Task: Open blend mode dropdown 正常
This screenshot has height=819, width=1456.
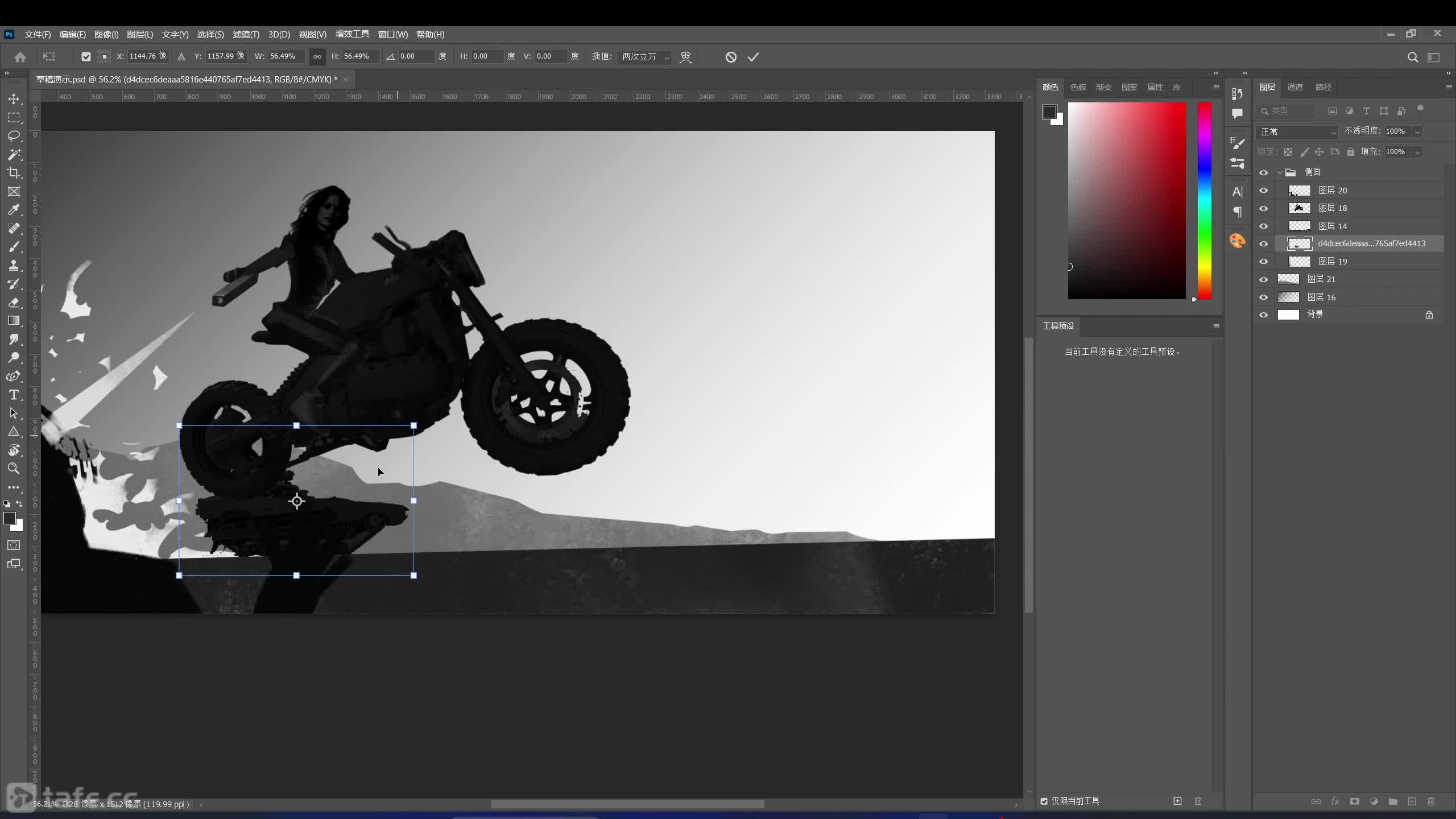Action: [x=1297, y=131]
